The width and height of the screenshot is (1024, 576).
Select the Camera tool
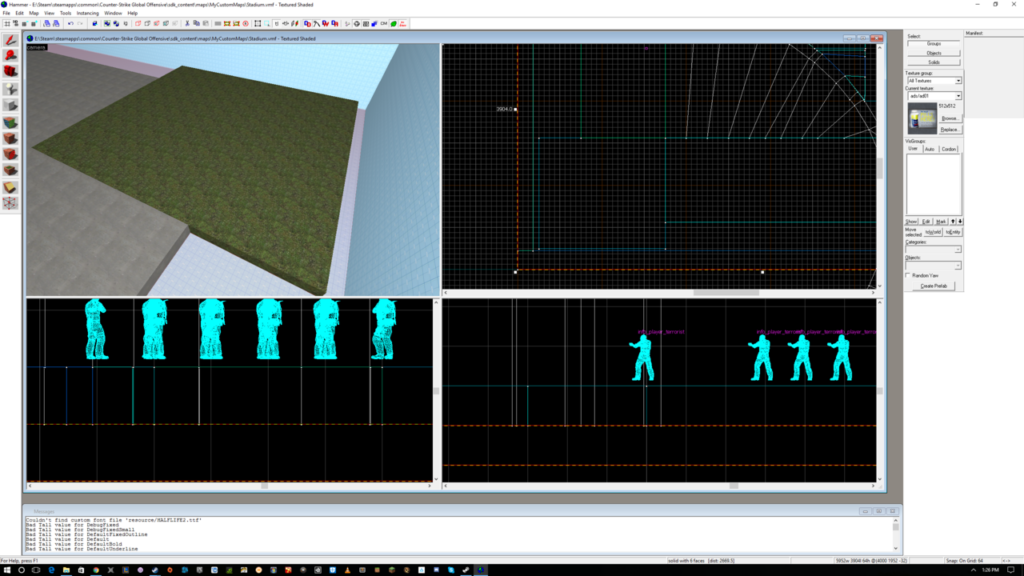click(x=10, y=71)
